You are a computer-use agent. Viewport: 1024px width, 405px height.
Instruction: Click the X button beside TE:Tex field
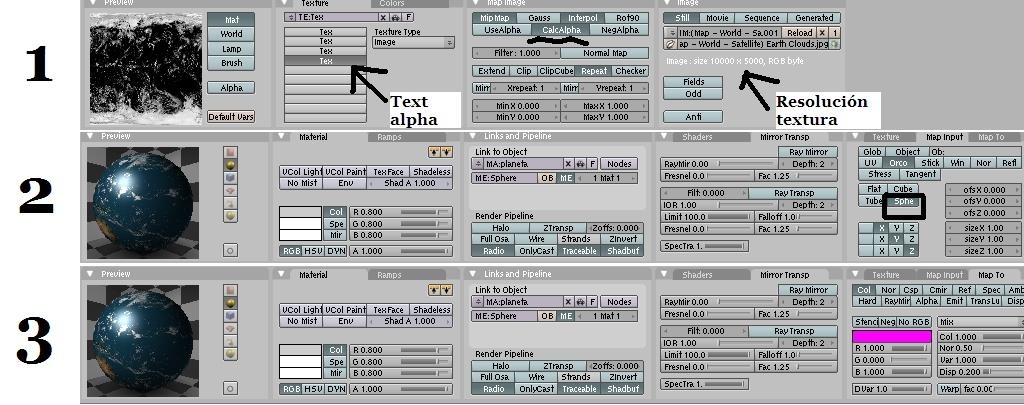383,18
